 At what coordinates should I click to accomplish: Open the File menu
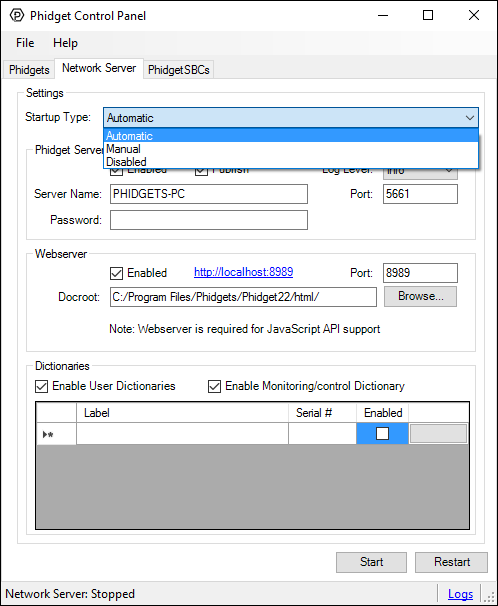click(x=25, y=43)
